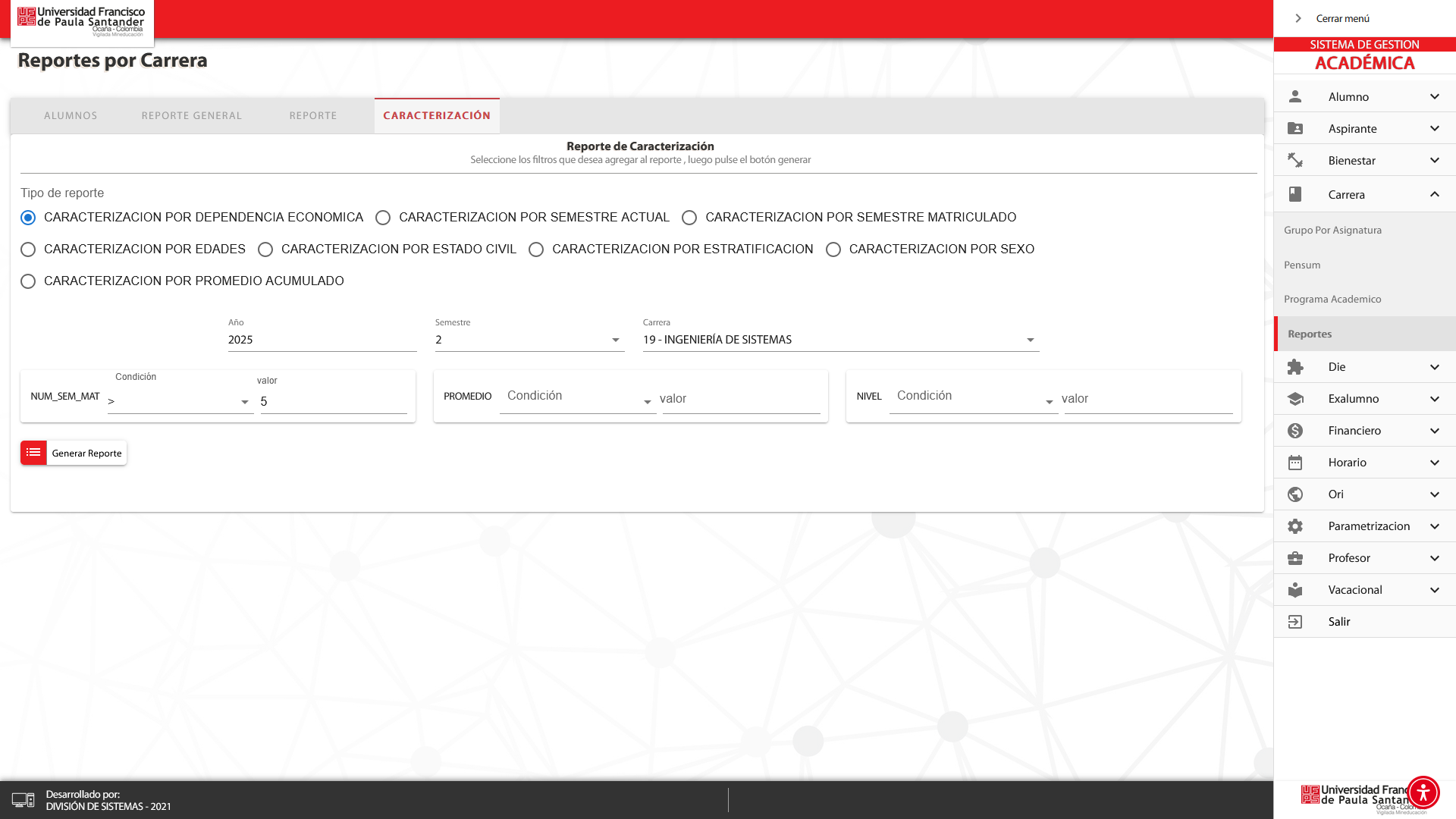The width and height of the screenshot is (1456, 819).
Task: Click the Die puzzle piece icon
Action: click(x=1295, y=367)
